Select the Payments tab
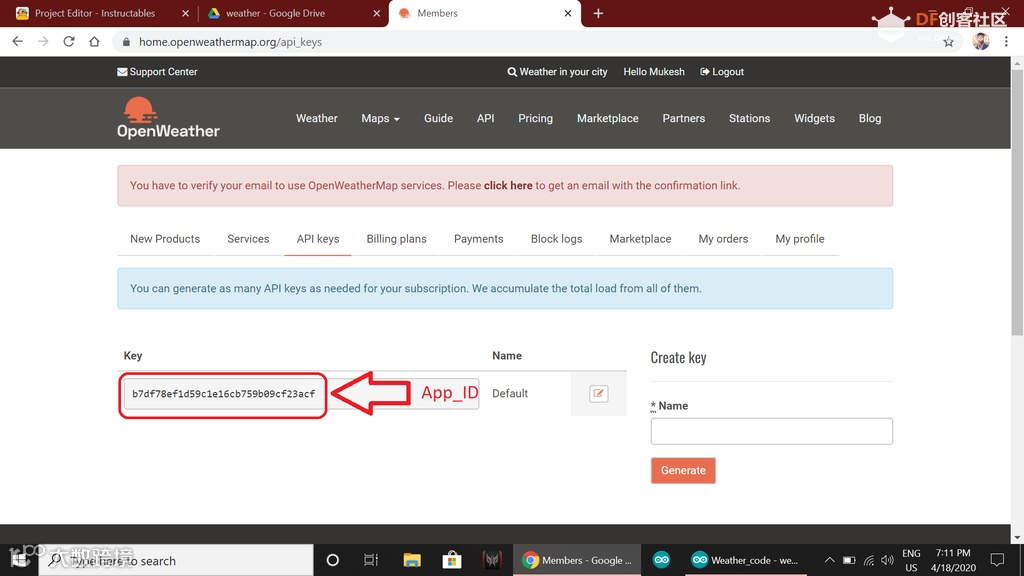Screen dimensions: 1024x576 479,239
